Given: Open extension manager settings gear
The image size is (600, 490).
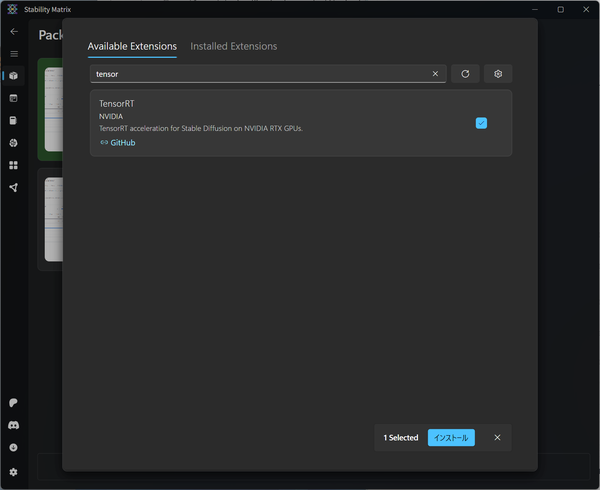Looking at the screenshot, I should pos(498,74).
